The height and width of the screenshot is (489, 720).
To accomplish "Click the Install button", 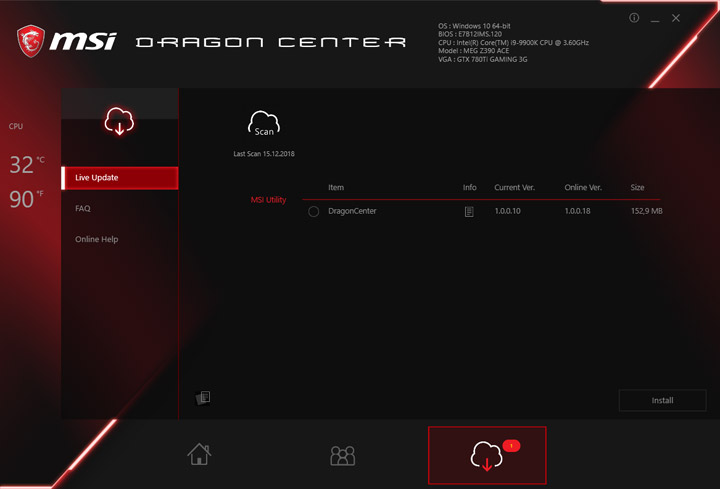I will pos(663,400).
